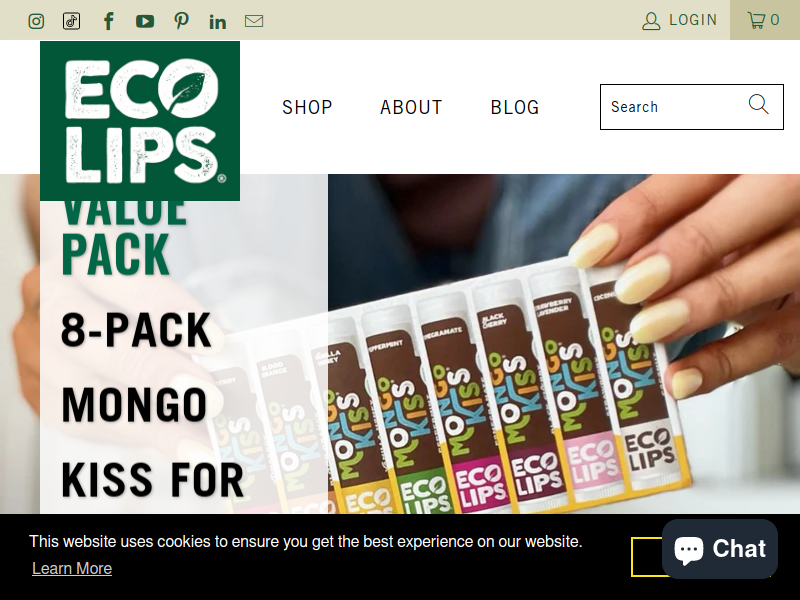Click the LOGIN account link
This screenshot has width=800, height=600.
coord(680,20)
